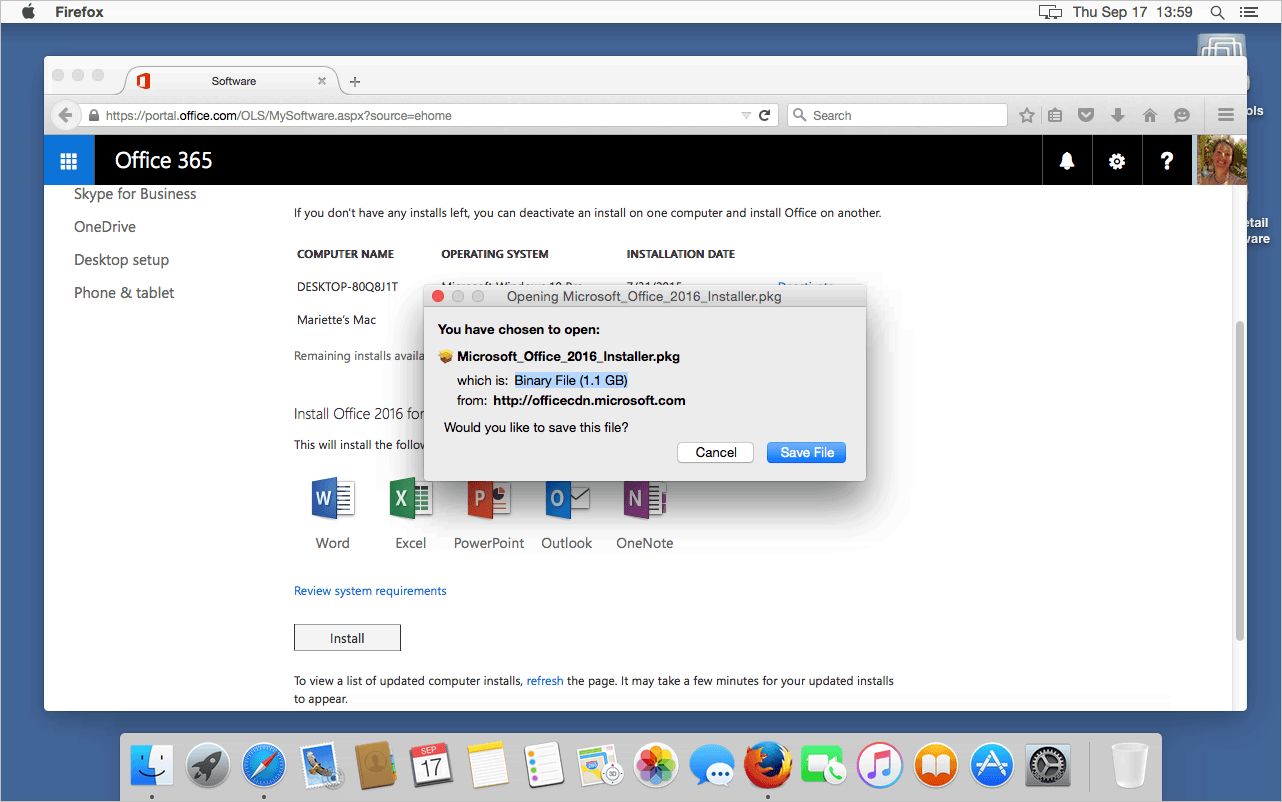Click the PowerPoint app icon
Image resolution: width=1282 pixels, height=802 pixels.
click(x=489, y=499)
